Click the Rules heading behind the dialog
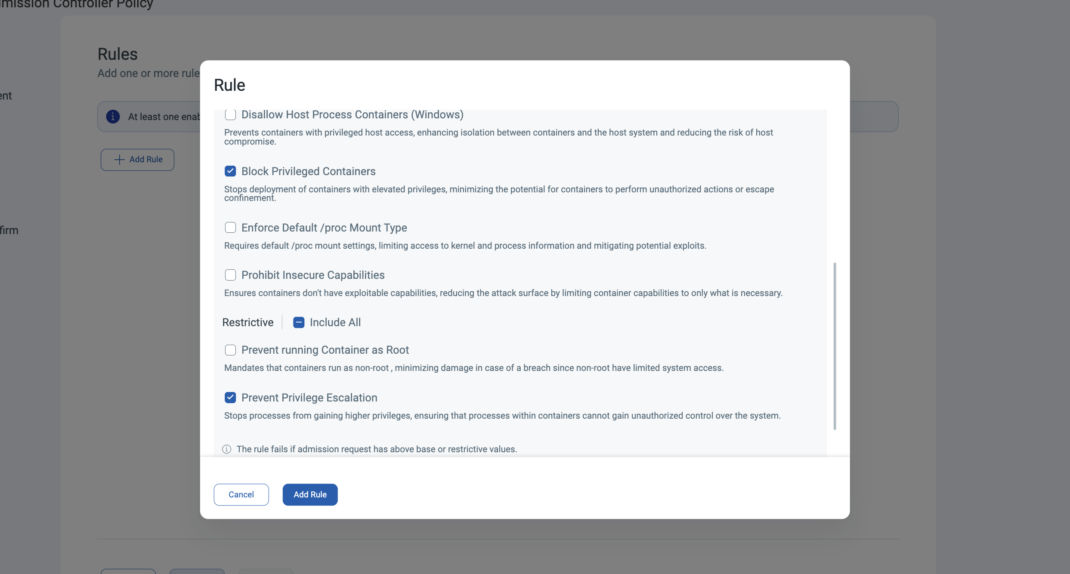The image size is (1070, 574). click(x=117, y=54)
